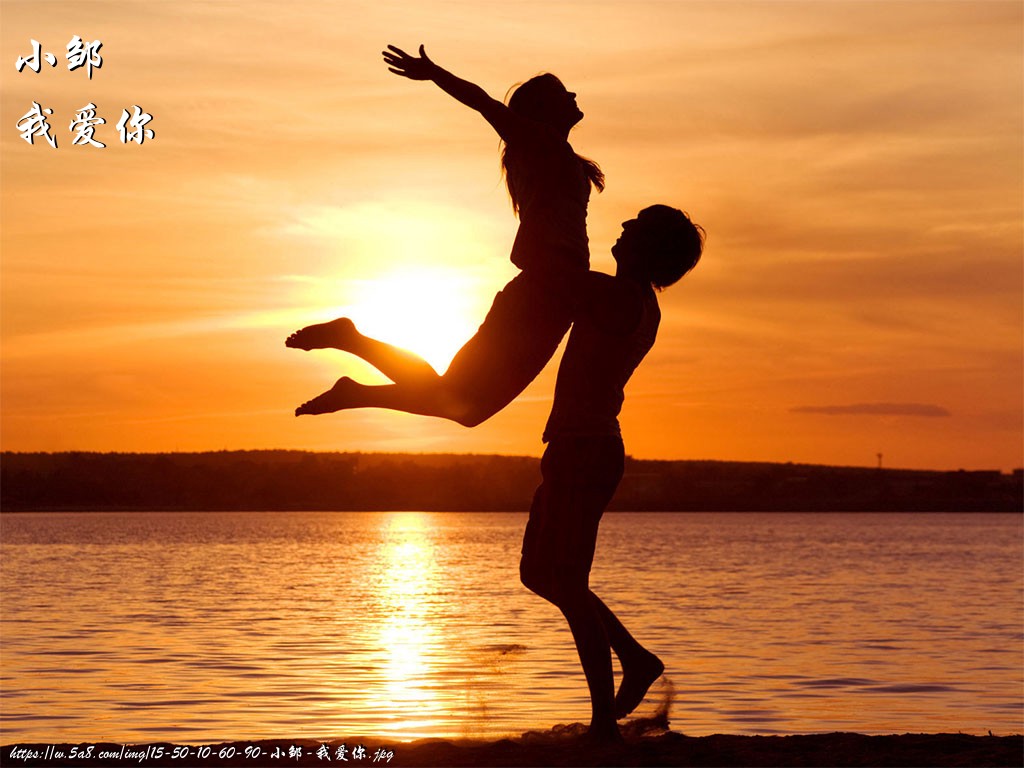The height and width of the screenshot is (768, 1024).
Task: Open the w.5a8.com image URL link
Action: (x=201, y=753)
